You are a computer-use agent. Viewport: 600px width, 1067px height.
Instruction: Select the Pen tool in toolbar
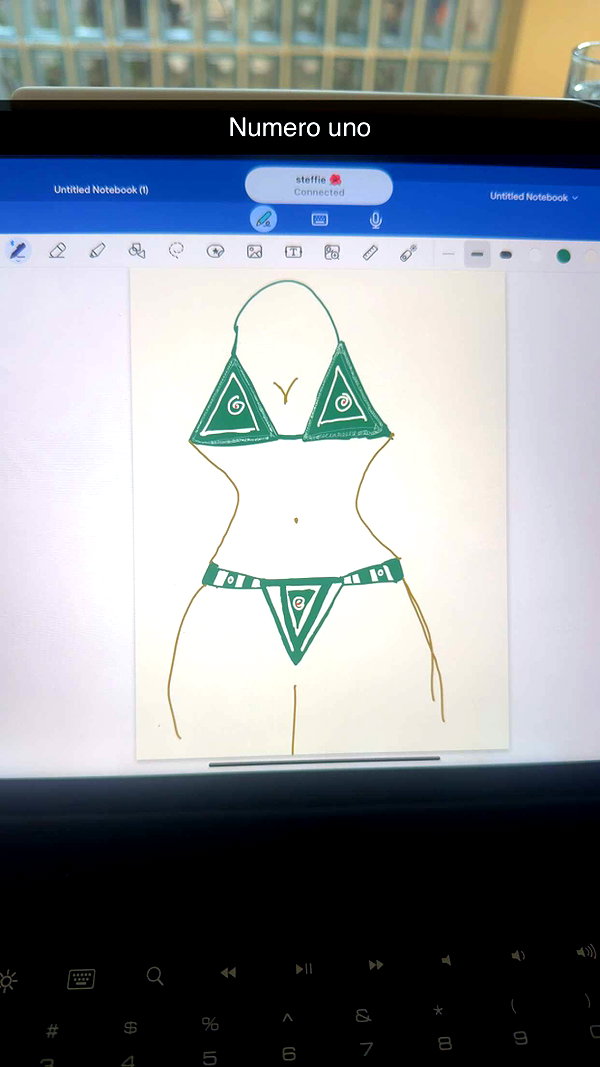click(18, 250)
